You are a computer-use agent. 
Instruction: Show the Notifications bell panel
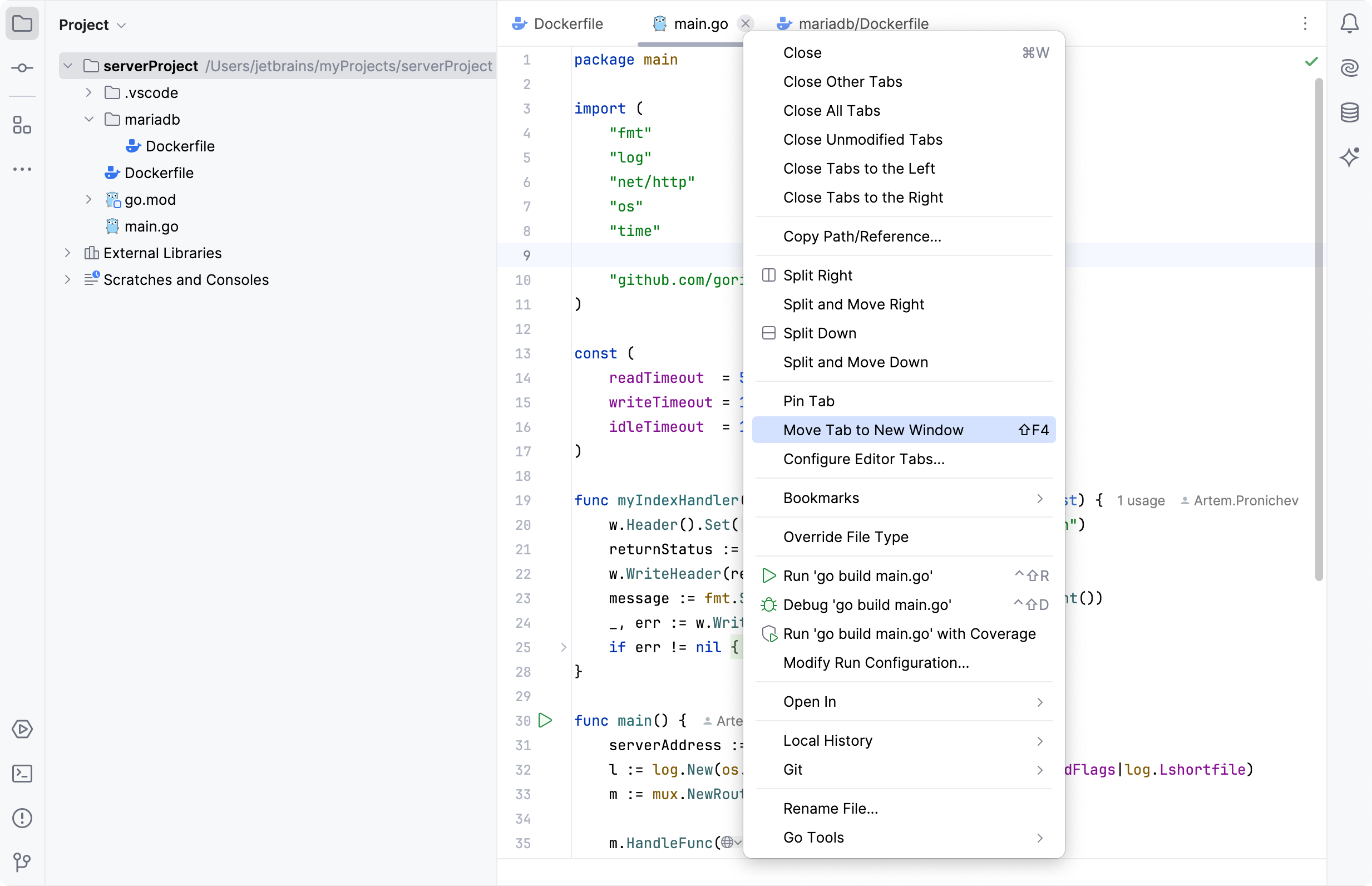pos(1349,24)
